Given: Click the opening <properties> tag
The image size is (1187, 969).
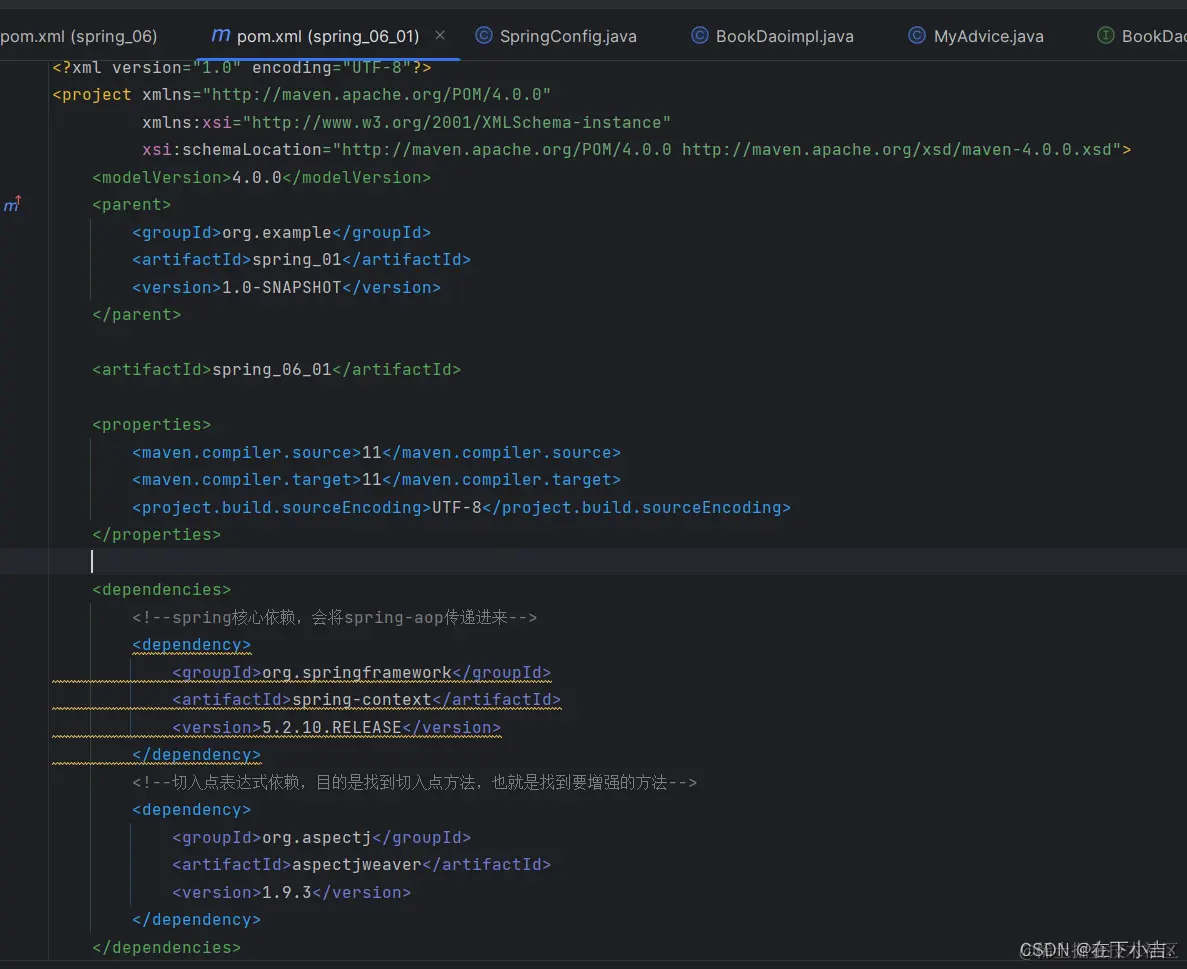Looking at the screenshot, I should [151, 425].
